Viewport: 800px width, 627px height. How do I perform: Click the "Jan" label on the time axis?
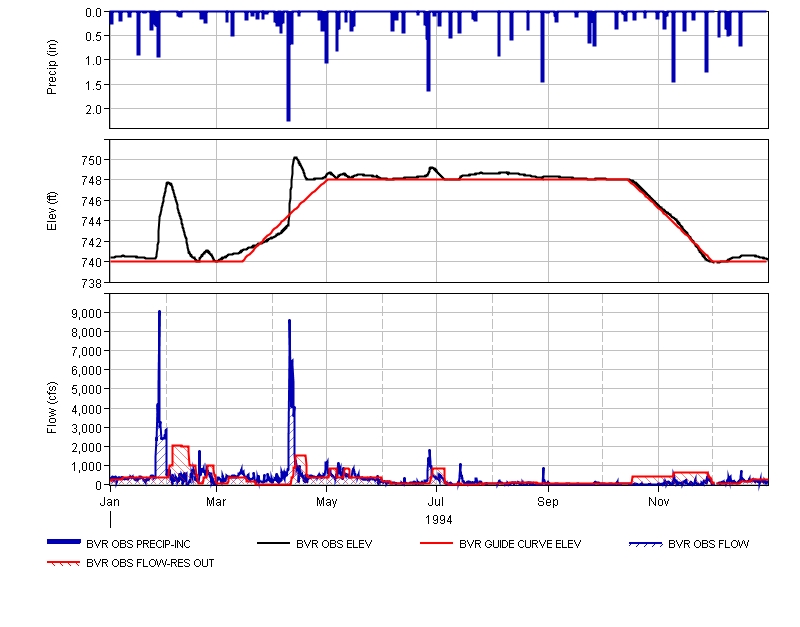110,499
